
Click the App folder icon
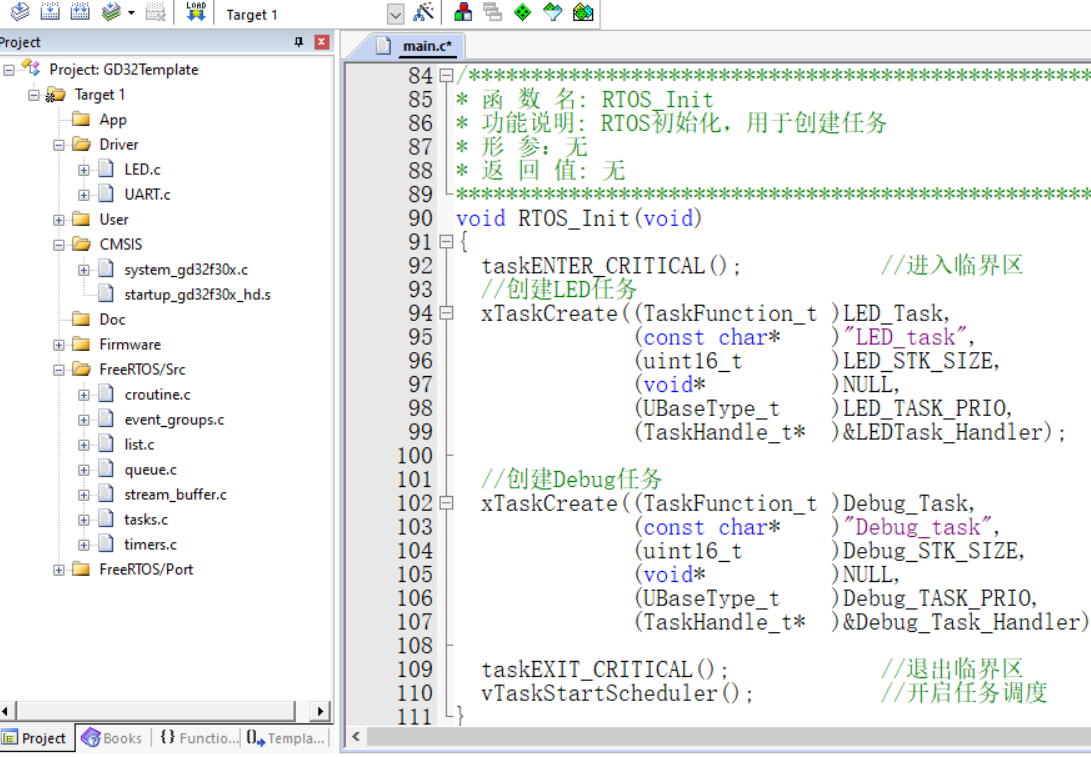point(81,119)
